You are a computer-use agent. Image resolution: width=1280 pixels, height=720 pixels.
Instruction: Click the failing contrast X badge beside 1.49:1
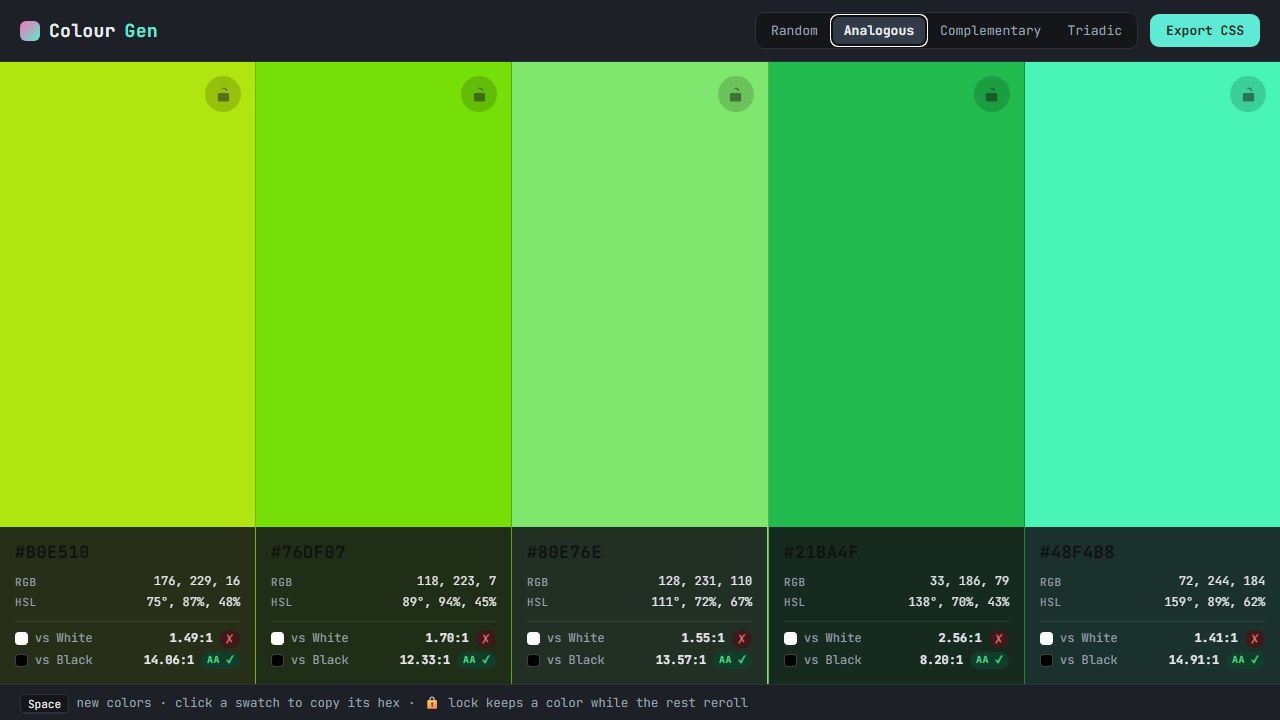230,638
